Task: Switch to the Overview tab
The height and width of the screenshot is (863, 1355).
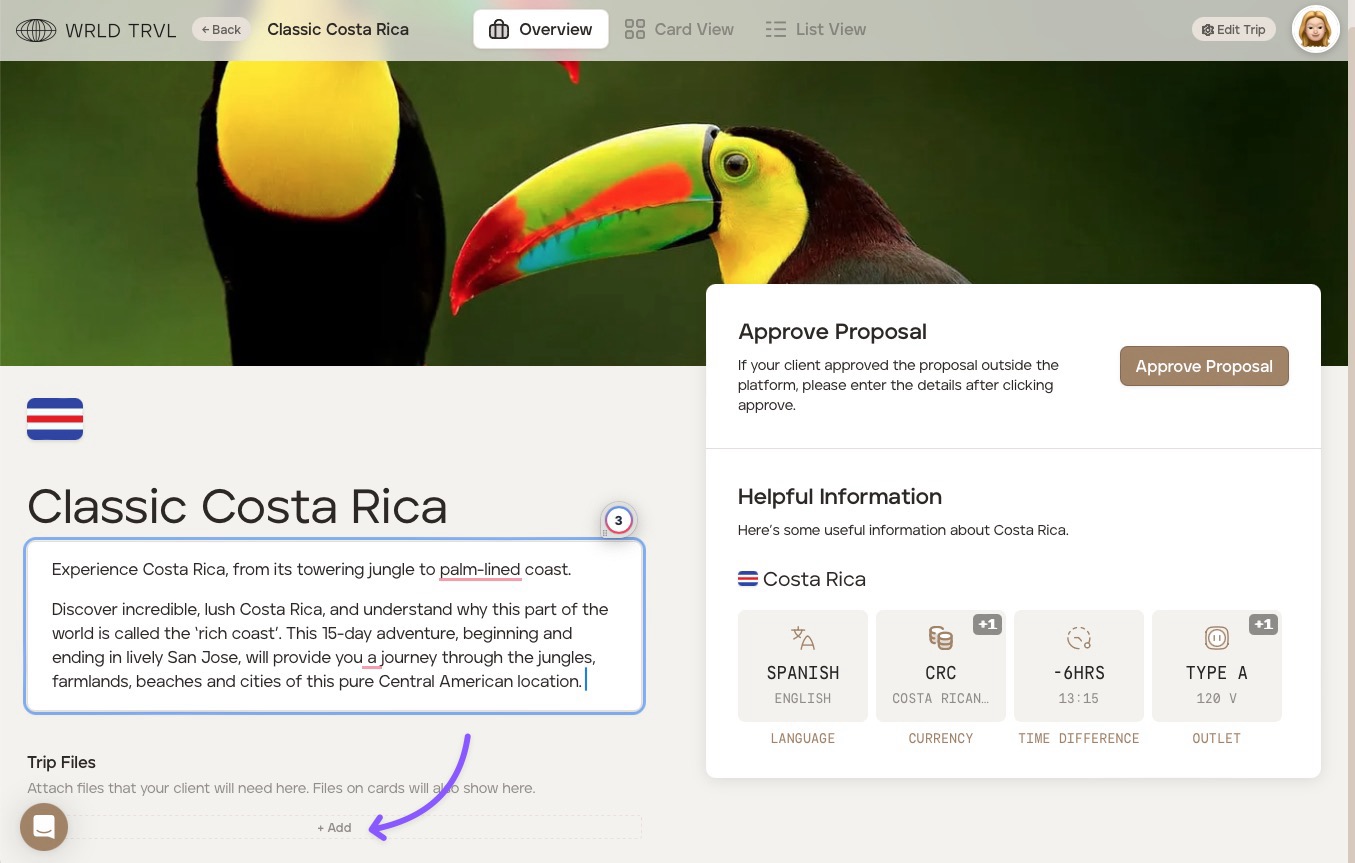Action: (540, 30)
